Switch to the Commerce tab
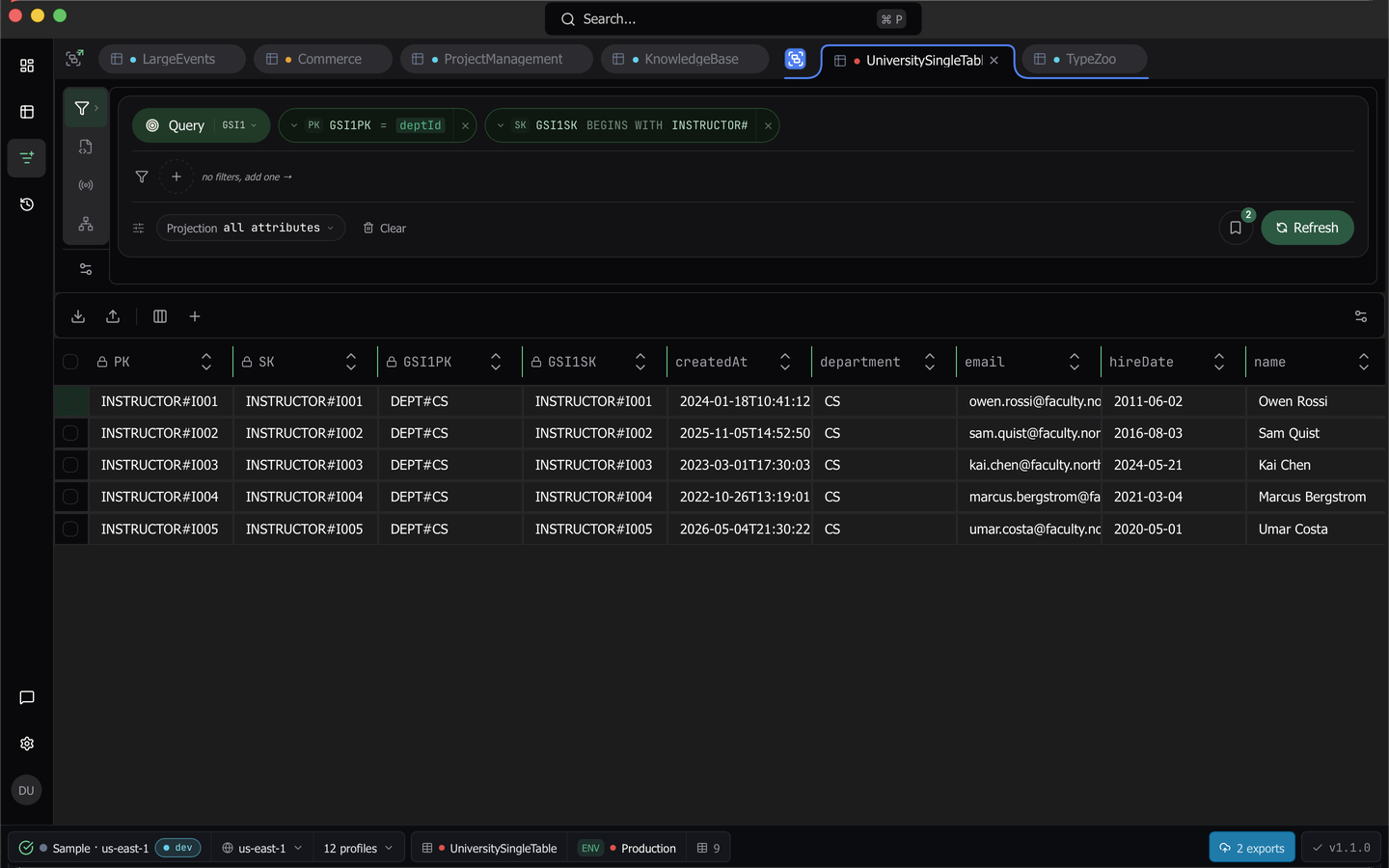Image resolution: width=1389 pixels, height=868 pixels. click(323, 59)
